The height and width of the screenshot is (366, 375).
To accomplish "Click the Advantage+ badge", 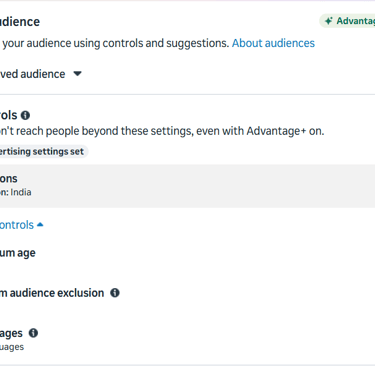I will pos(348,21).
